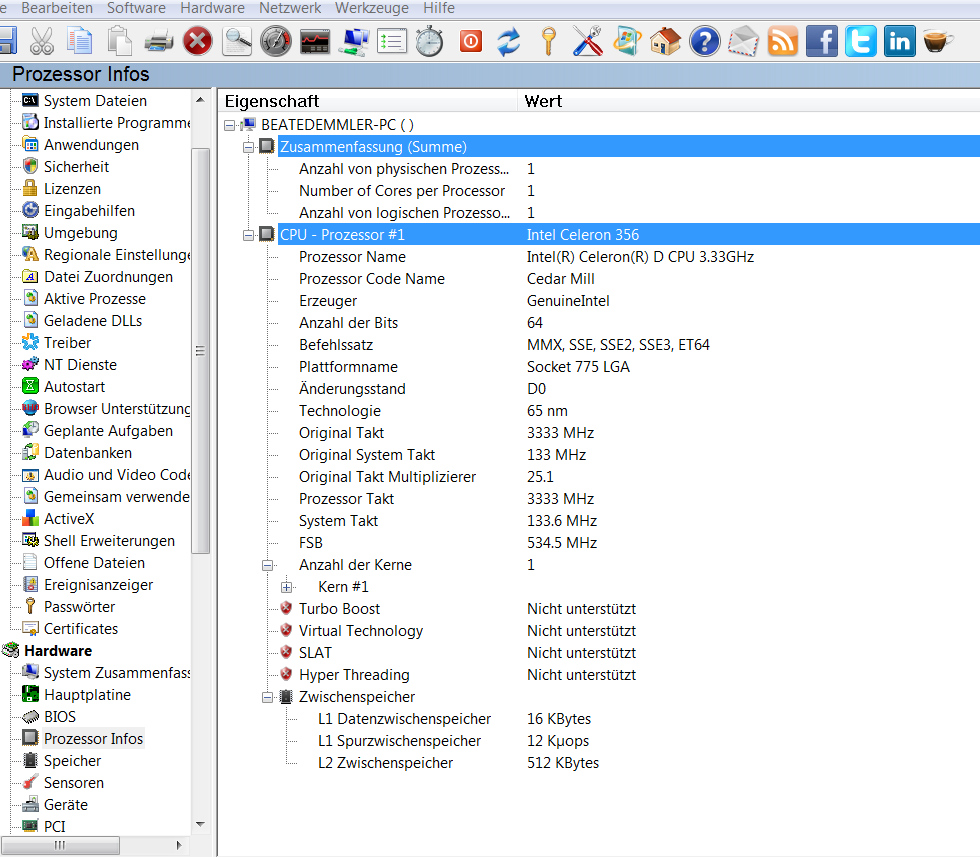Open the Hilfe menu

point(439,8)
